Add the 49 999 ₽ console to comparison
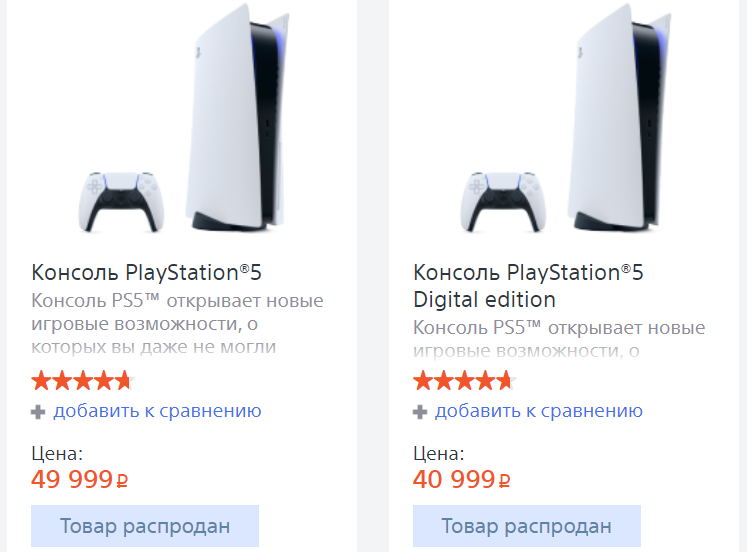This screenshot has height=552, width=747. pyautogui.click(x=157, y=411)
